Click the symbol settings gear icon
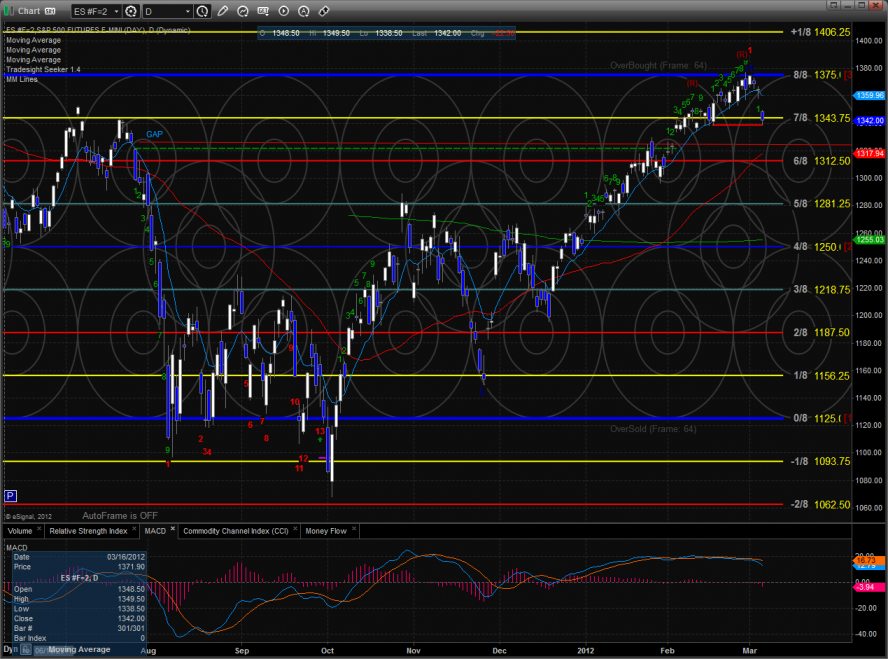 (129, 11)
